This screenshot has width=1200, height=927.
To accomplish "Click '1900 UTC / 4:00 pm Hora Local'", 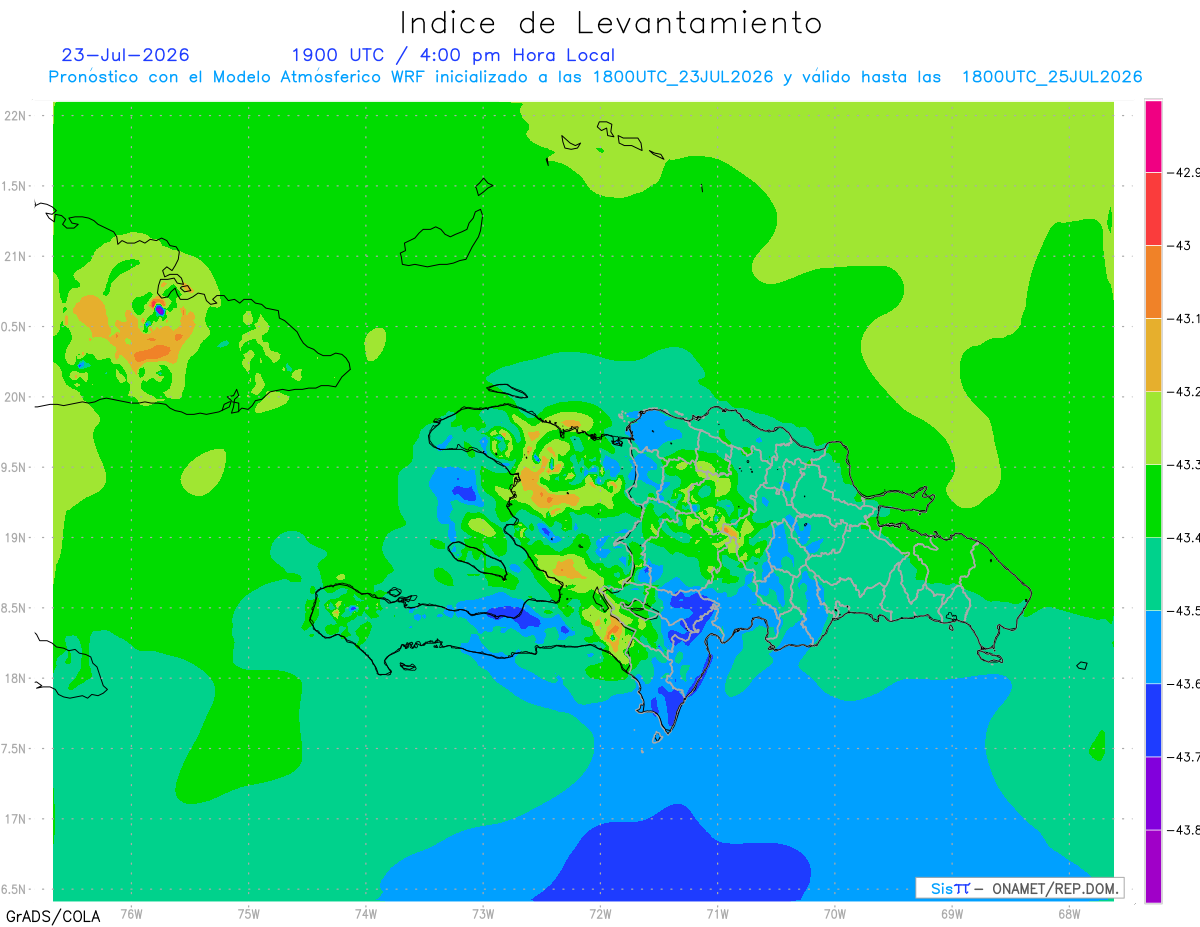I will click(453, 55).
